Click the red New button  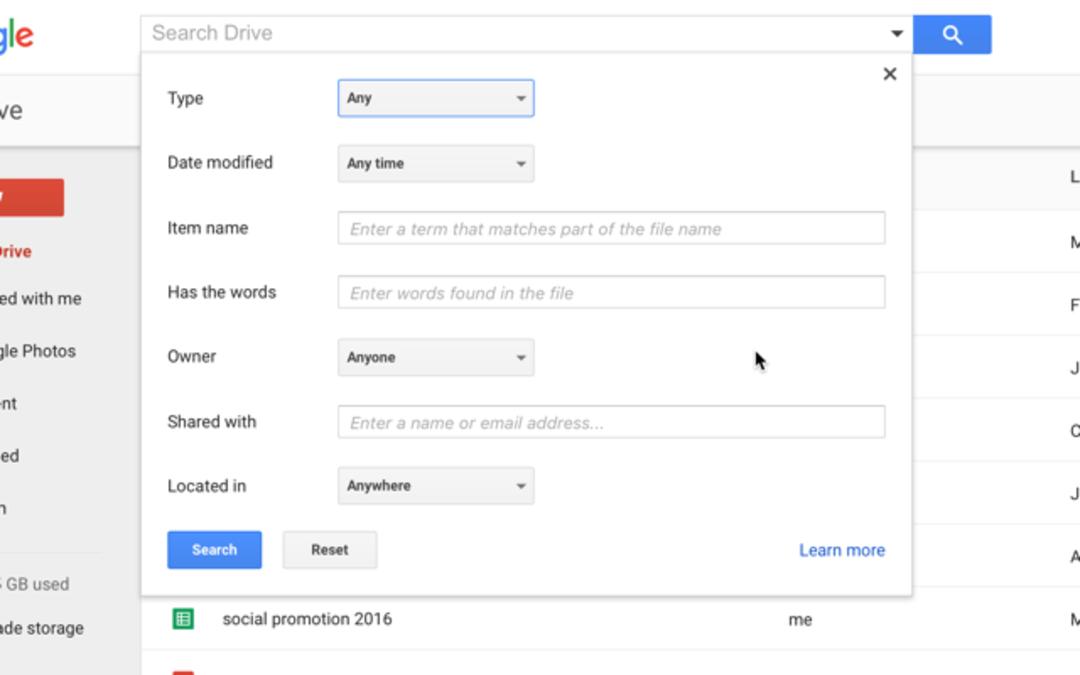pos(32,198)
